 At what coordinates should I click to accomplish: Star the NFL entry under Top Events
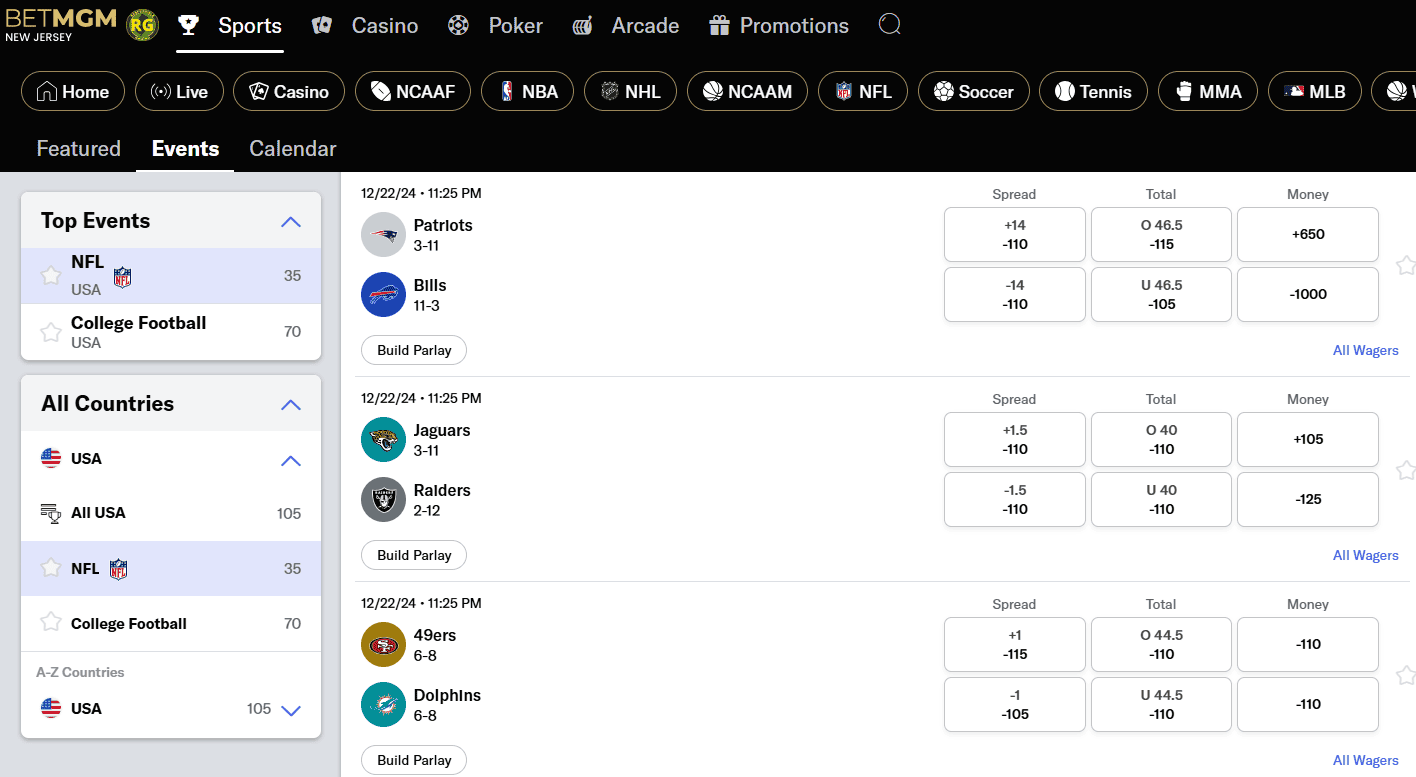click(51, 275)
